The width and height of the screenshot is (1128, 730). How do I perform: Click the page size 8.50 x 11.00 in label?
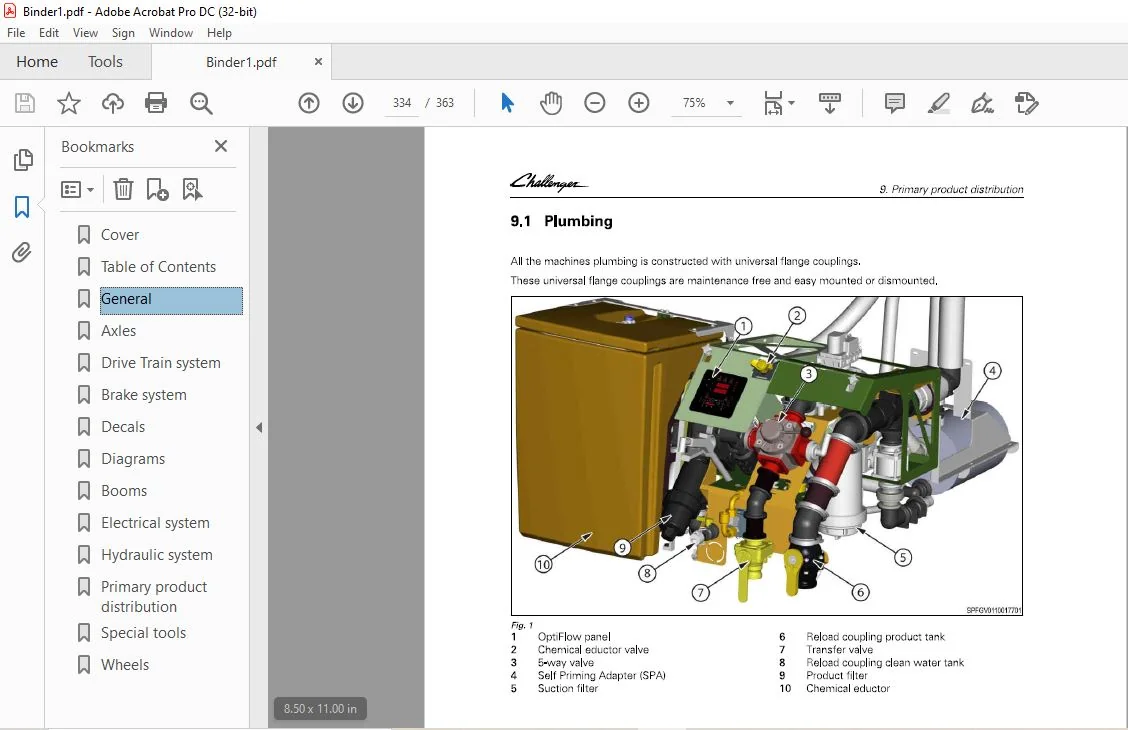(319, 708)
